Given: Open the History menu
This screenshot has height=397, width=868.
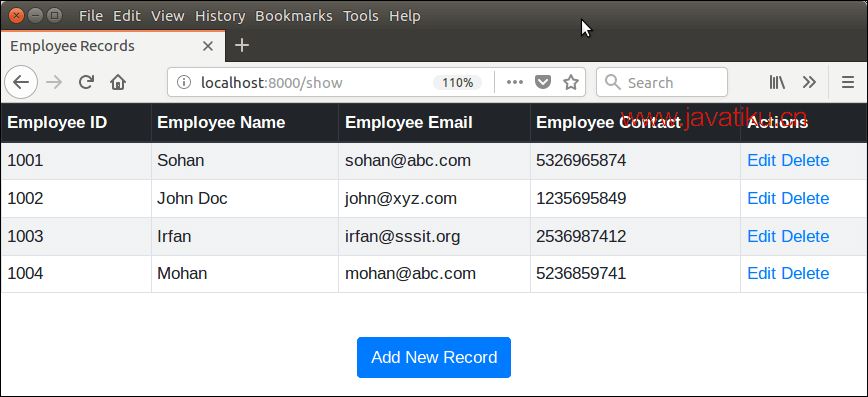Looking at the screenshot, I should click(220, 16).
